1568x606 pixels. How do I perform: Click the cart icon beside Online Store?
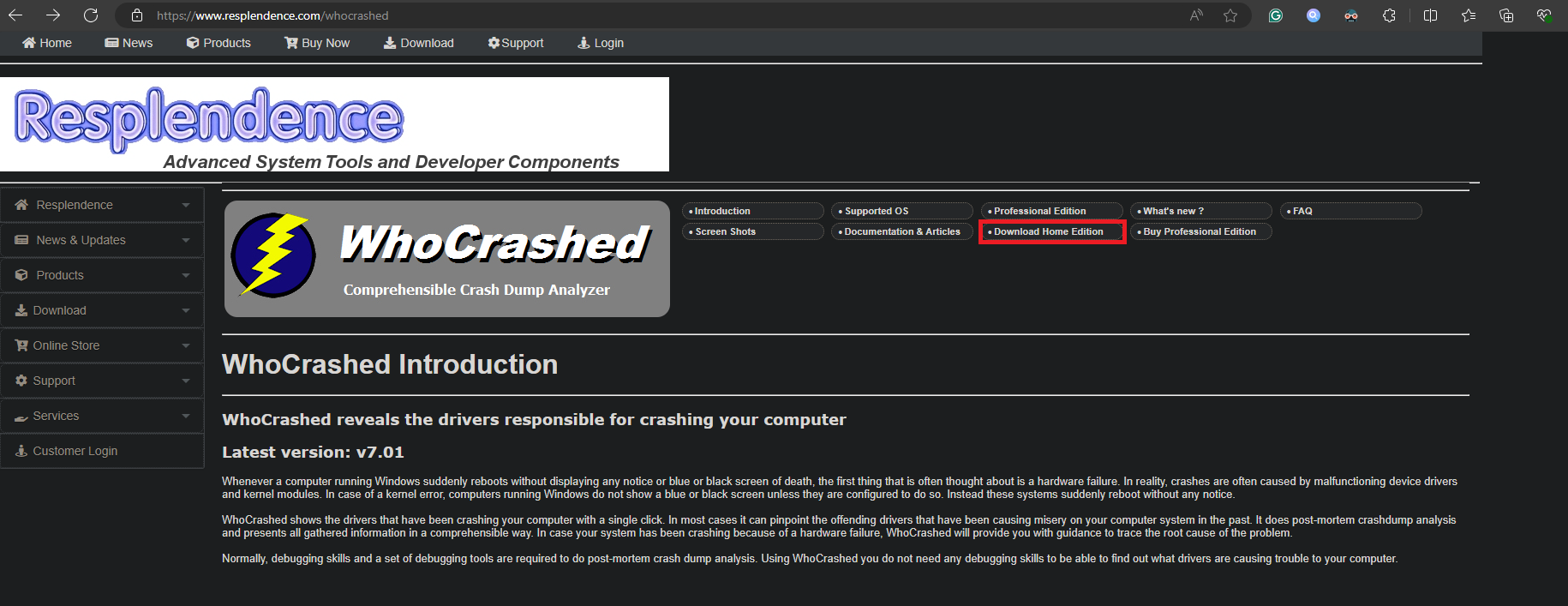[x=21, y=345]
